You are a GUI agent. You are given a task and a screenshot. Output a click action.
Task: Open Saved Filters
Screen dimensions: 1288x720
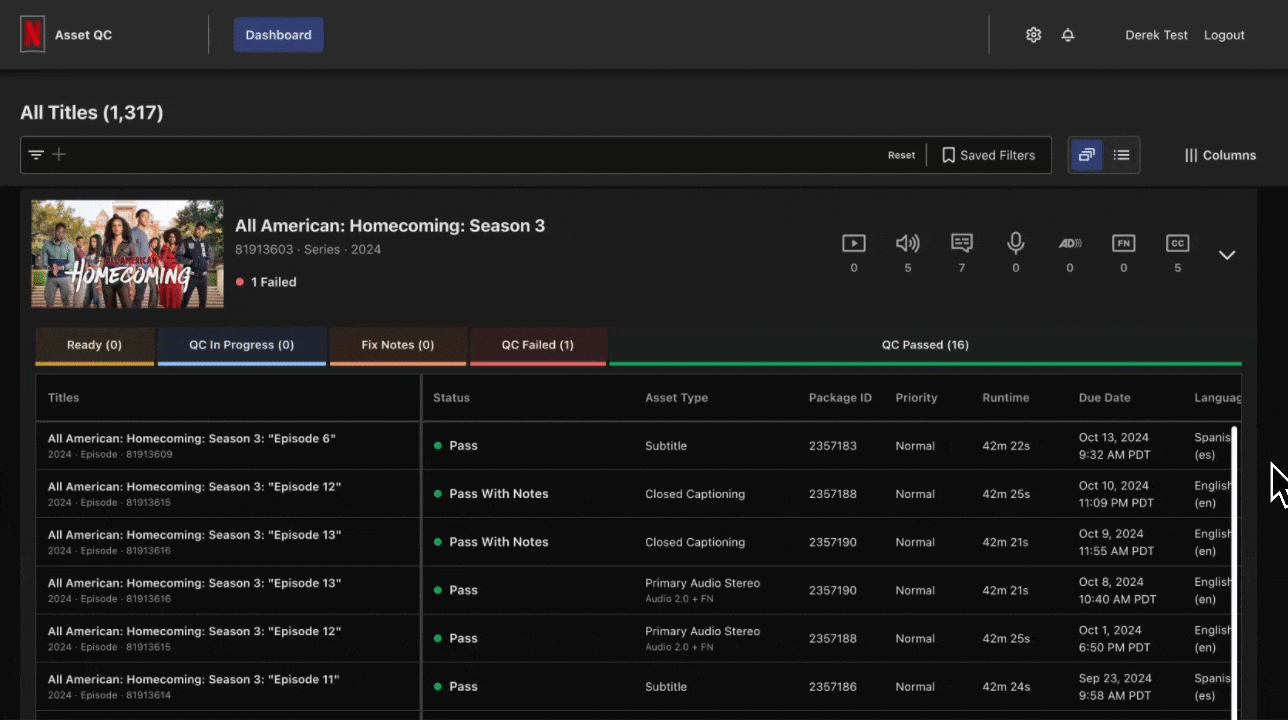[x=989, y=155]
